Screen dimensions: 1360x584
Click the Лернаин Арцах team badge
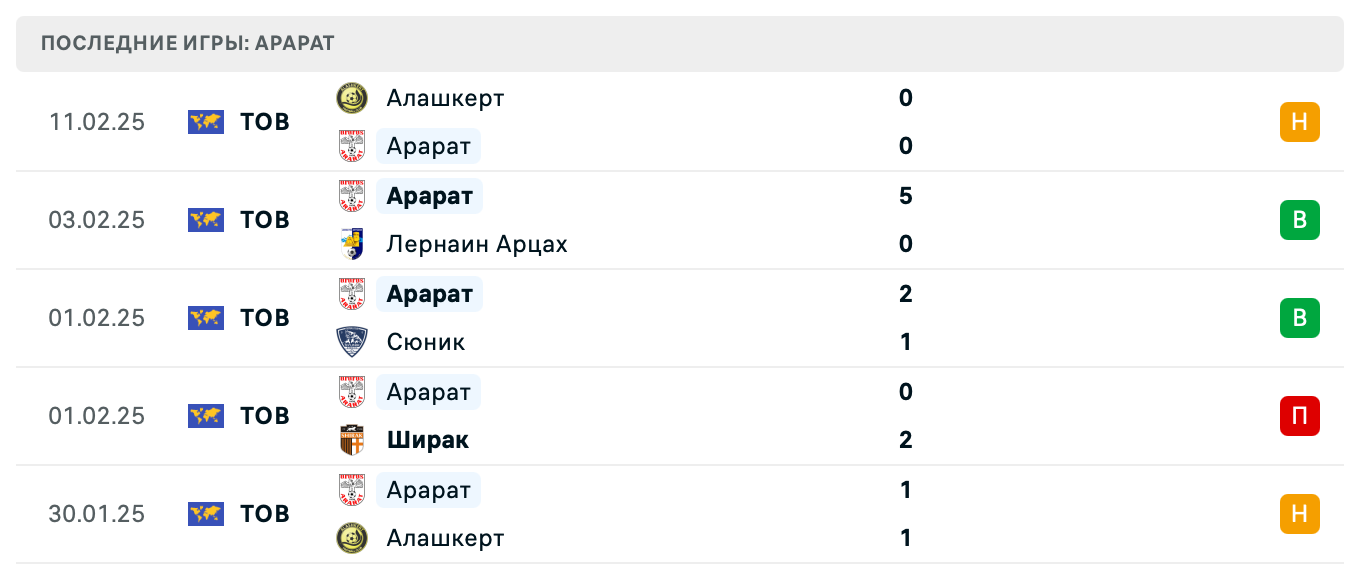pos(350,244)
